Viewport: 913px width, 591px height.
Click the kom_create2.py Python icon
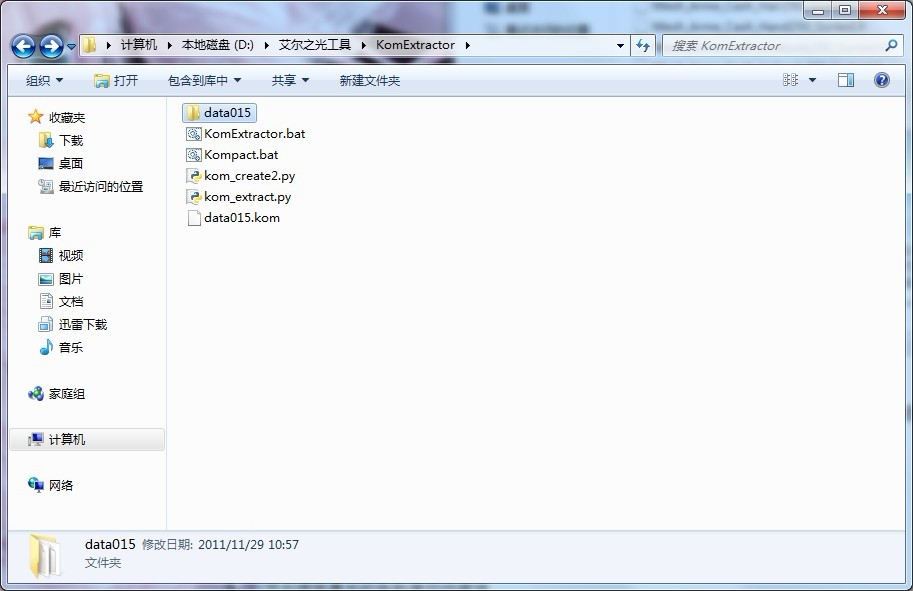point(193,176)
